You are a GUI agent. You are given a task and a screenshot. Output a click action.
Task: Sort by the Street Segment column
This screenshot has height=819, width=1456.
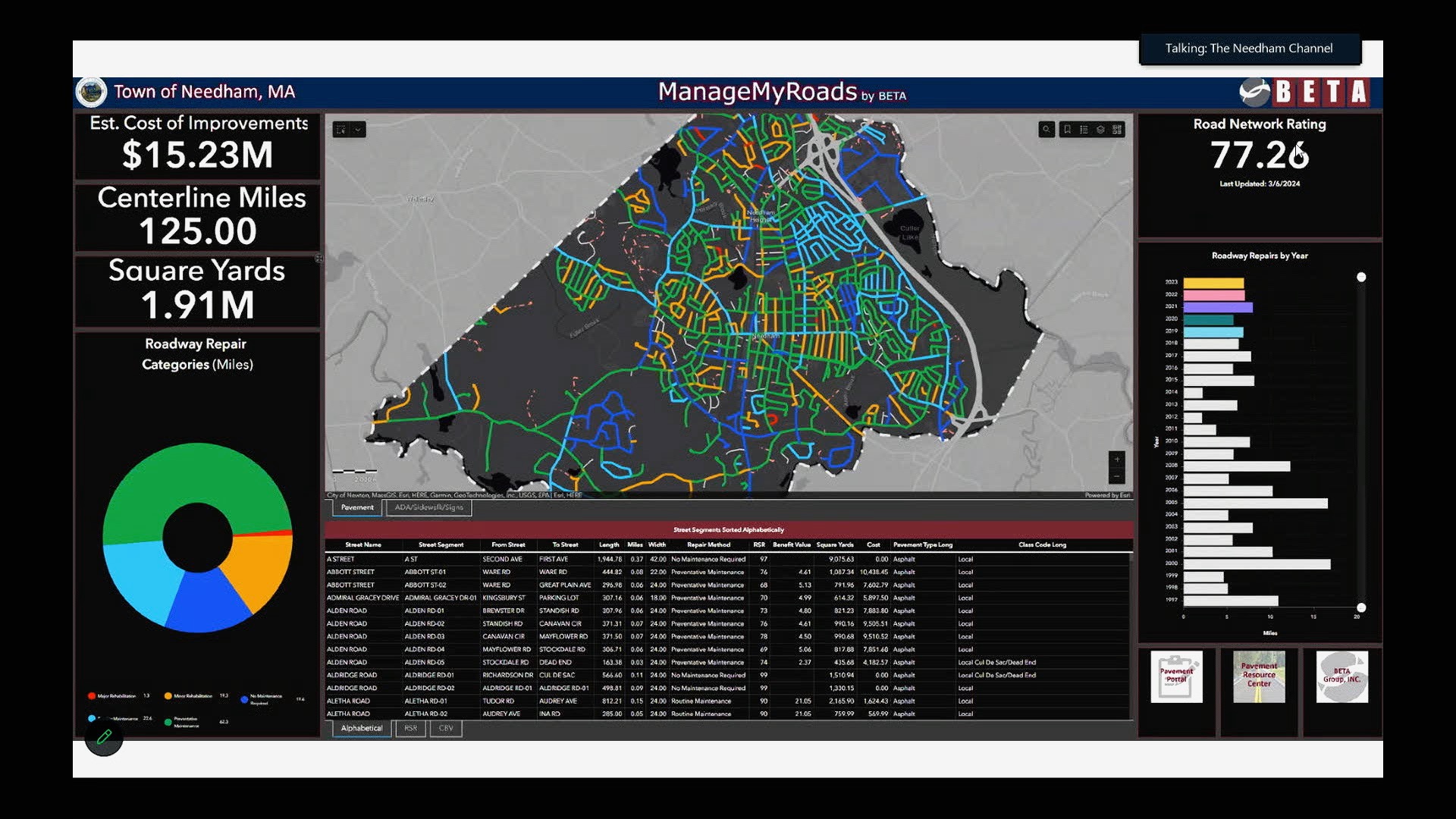tap(441, 544)
